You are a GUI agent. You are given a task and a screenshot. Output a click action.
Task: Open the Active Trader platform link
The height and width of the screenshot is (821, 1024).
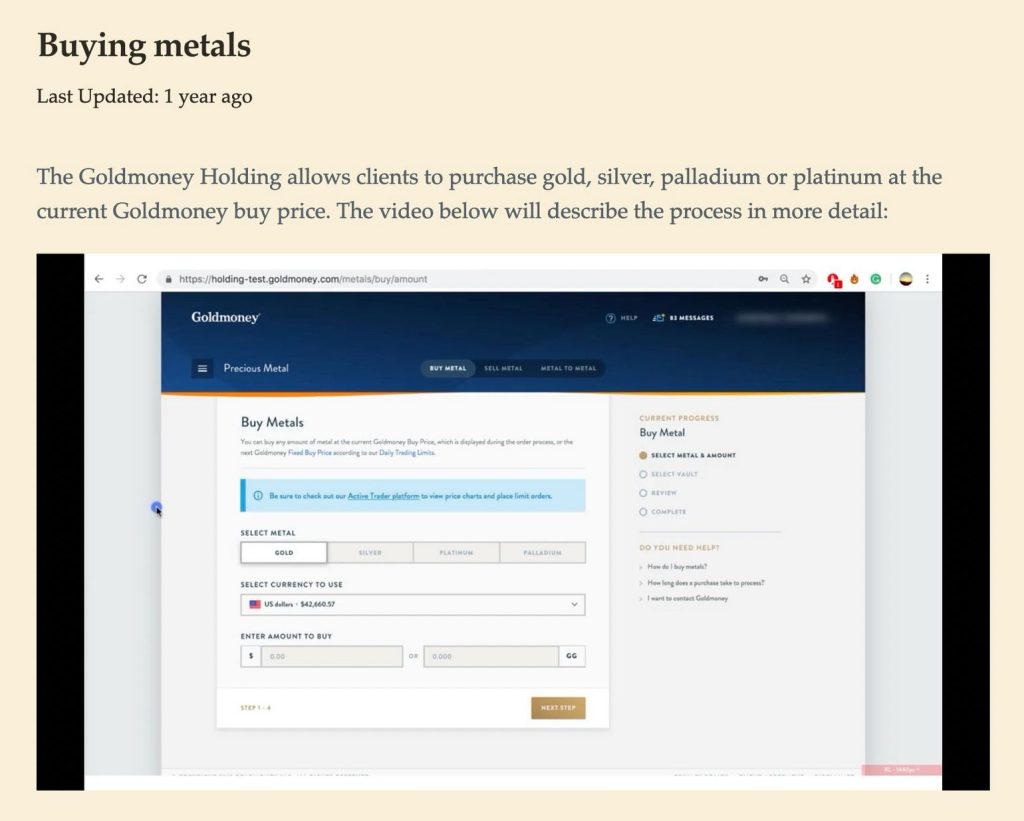(383, 496)
